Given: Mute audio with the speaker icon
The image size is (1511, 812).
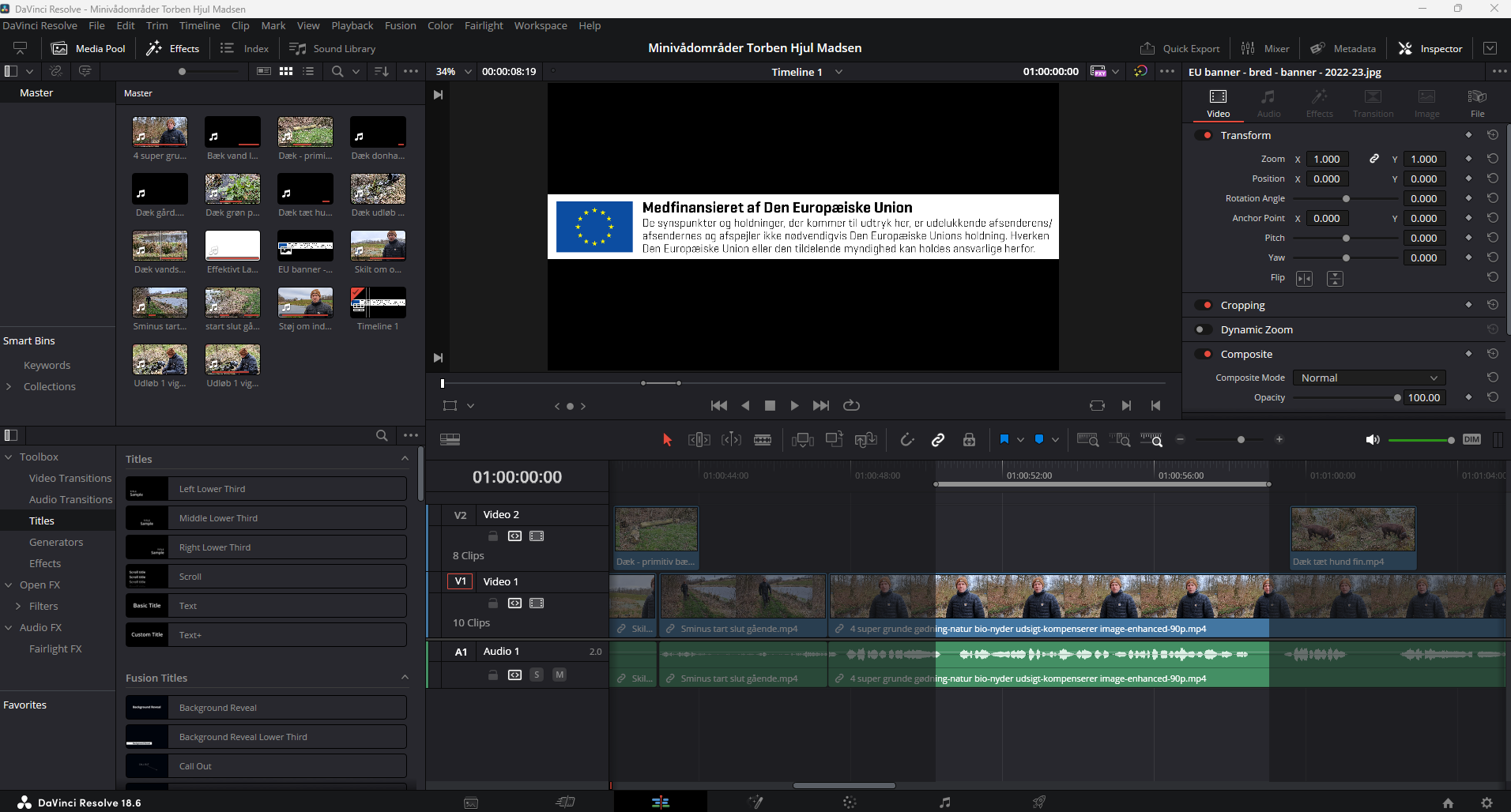Looking at the screenshot, I should (x=1373, y=440).
